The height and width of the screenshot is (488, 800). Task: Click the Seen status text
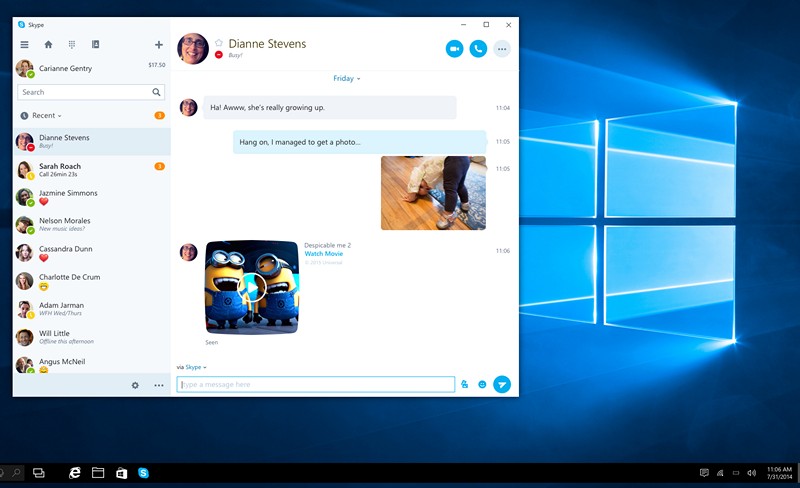pos(212,343)
